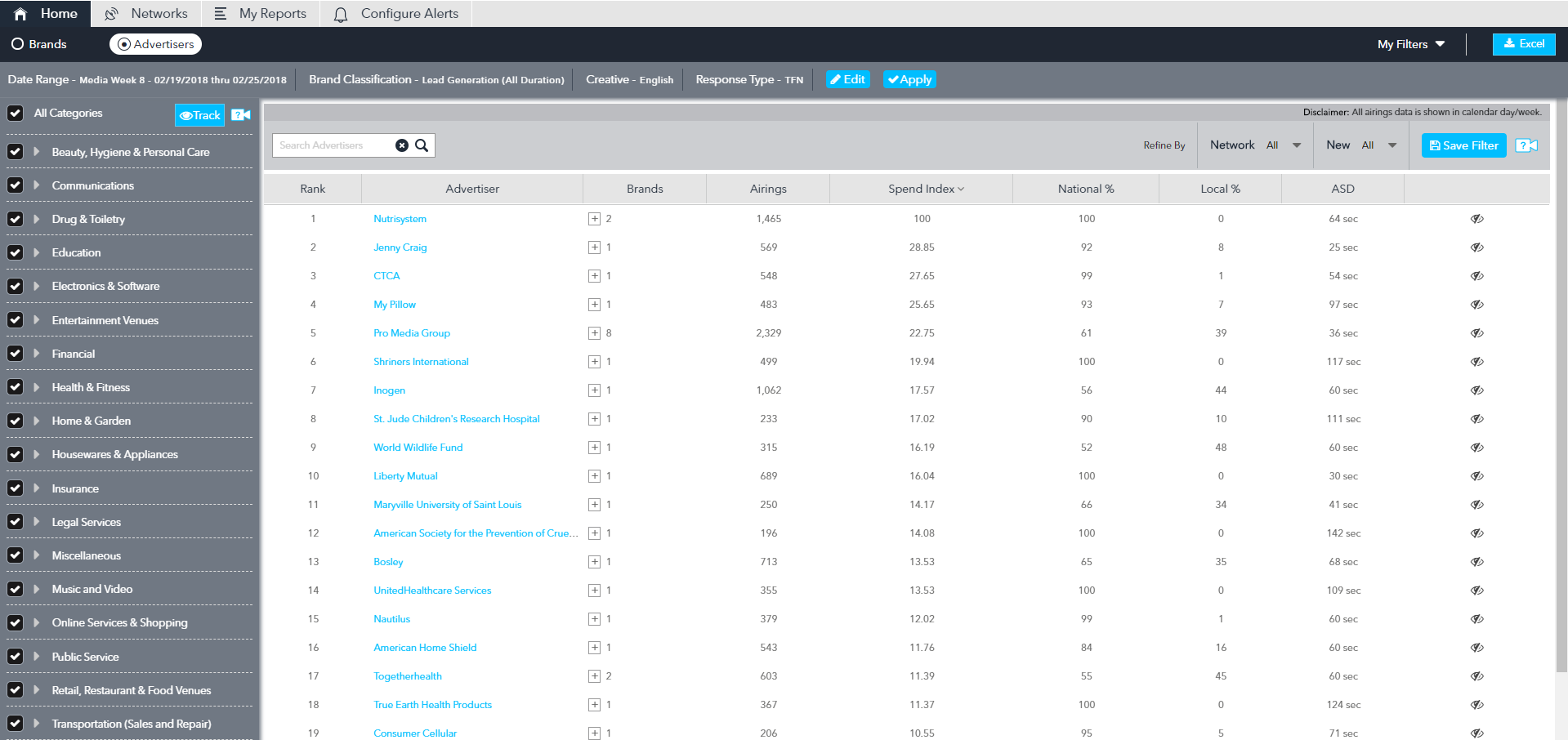Open the World Wildlife Fund link
Image resolution: width=1568 pixels, height=740 pixels.
418,448
